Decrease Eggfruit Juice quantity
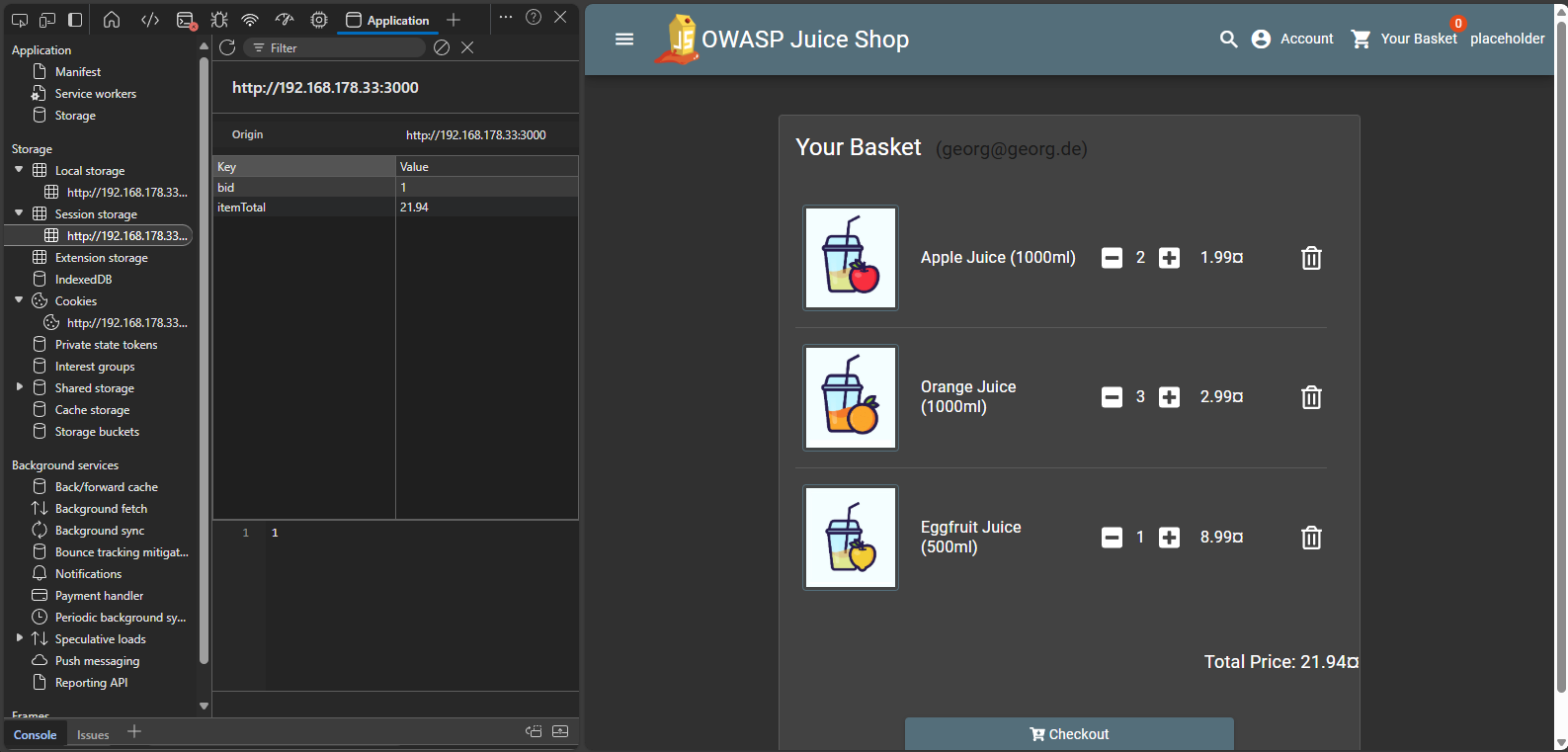1568x752 pixels. tap(1112, 538)
